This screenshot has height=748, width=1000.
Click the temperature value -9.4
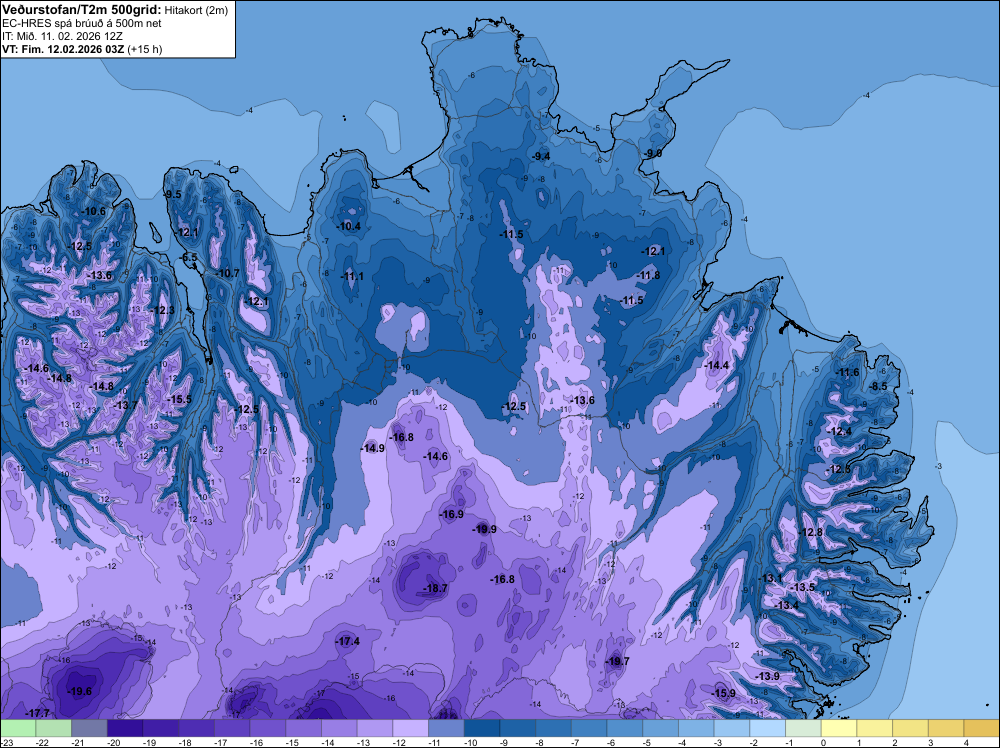(541, 156)
